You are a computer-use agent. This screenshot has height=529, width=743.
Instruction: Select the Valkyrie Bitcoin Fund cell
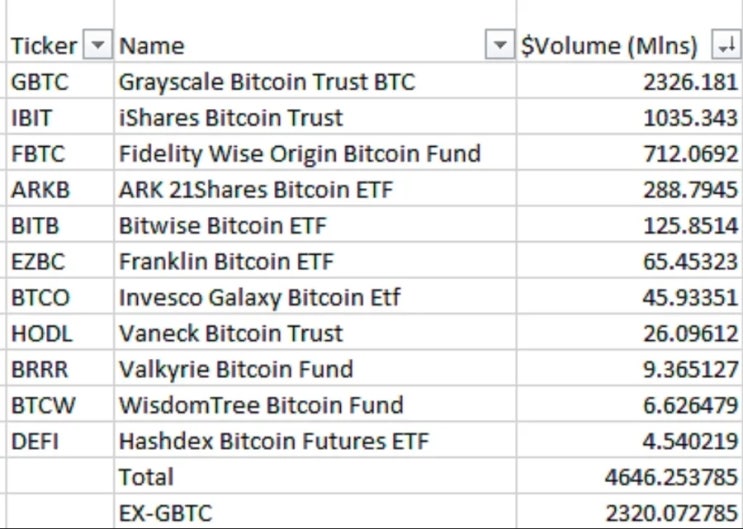coord(235,369)
